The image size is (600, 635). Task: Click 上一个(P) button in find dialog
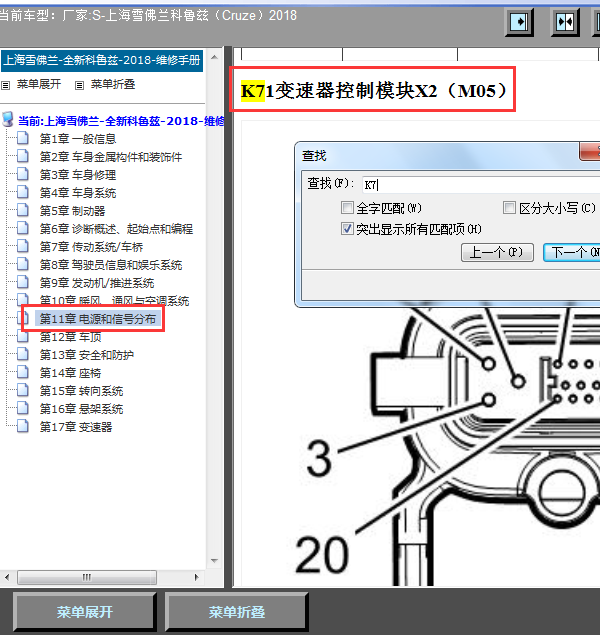pyautogui.click(x=497, y=252)
